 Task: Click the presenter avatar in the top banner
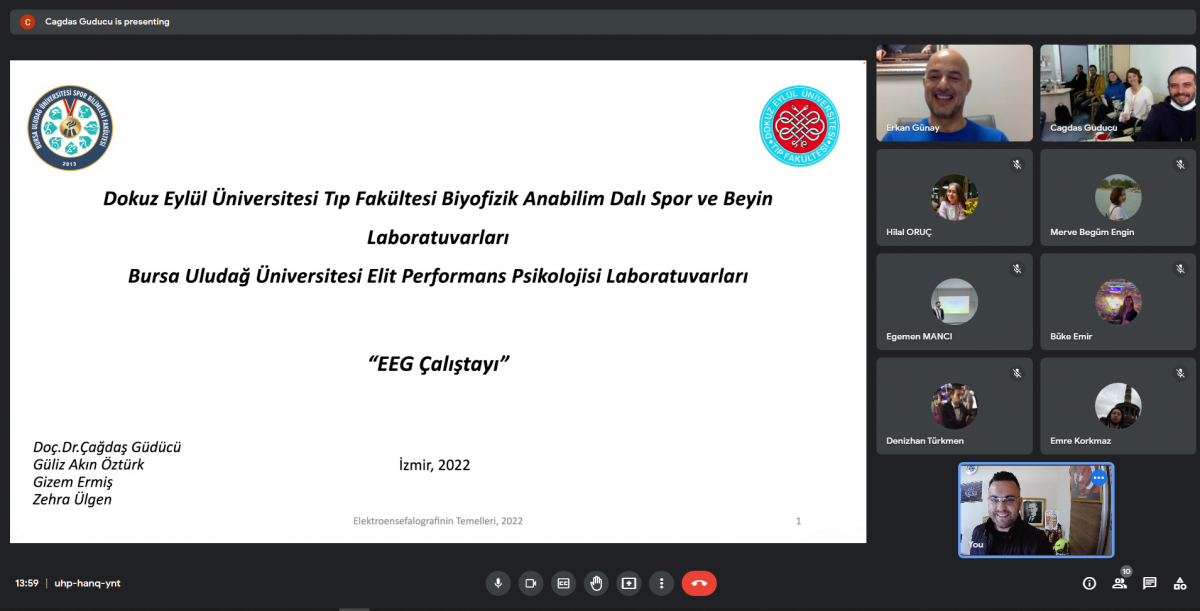tap(28, 22)
